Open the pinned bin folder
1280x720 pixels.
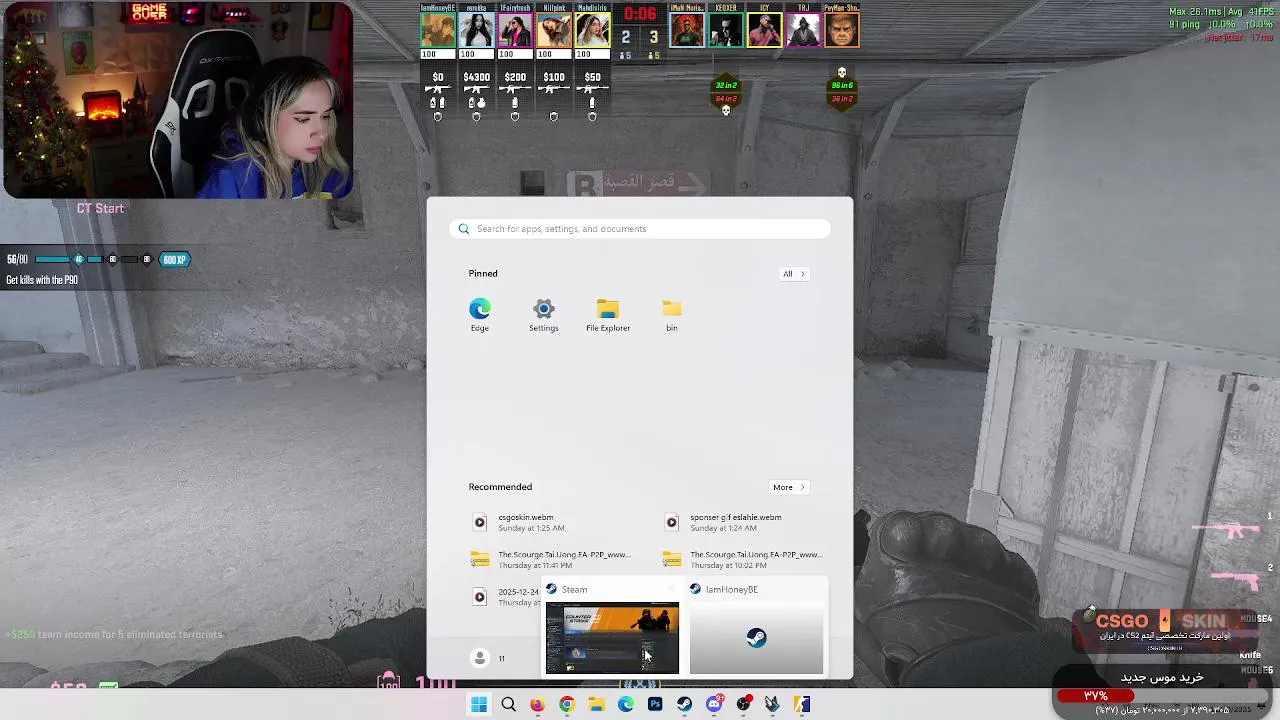(672, 314)
